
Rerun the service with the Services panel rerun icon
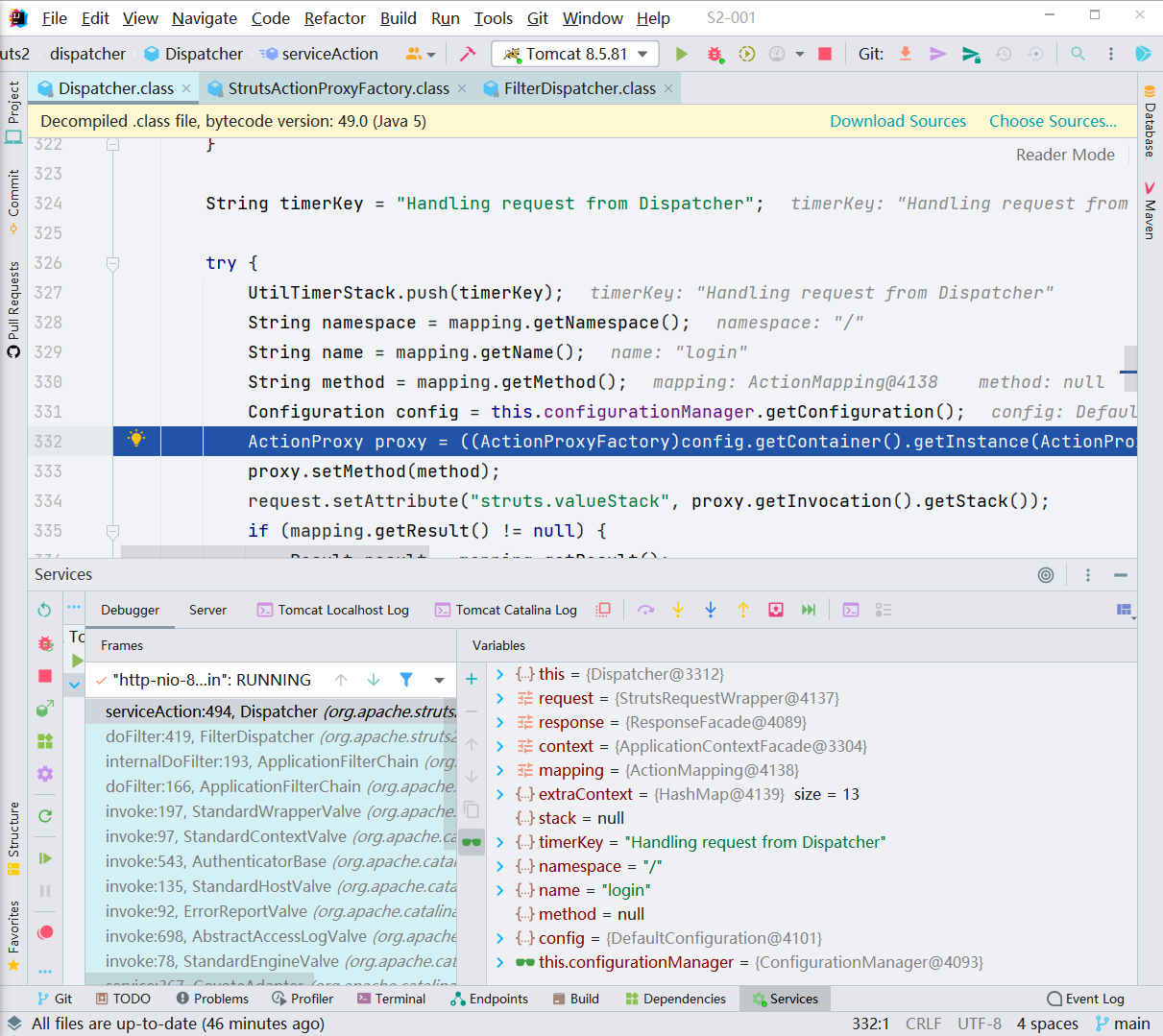pos(44,610)
